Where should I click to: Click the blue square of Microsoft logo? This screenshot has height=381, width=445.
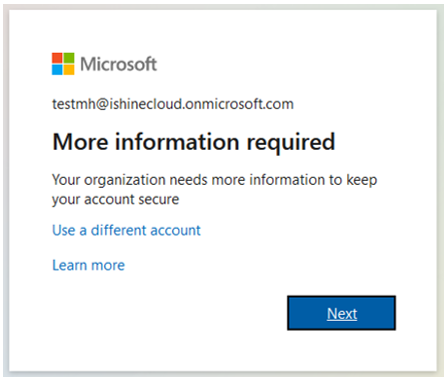(x=57, y=70)
